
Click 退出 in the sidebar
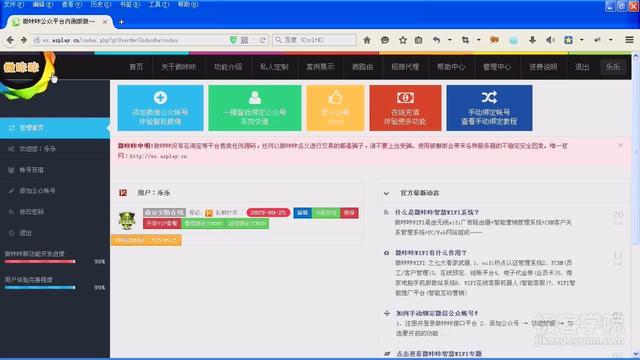(x=55, y=233)
